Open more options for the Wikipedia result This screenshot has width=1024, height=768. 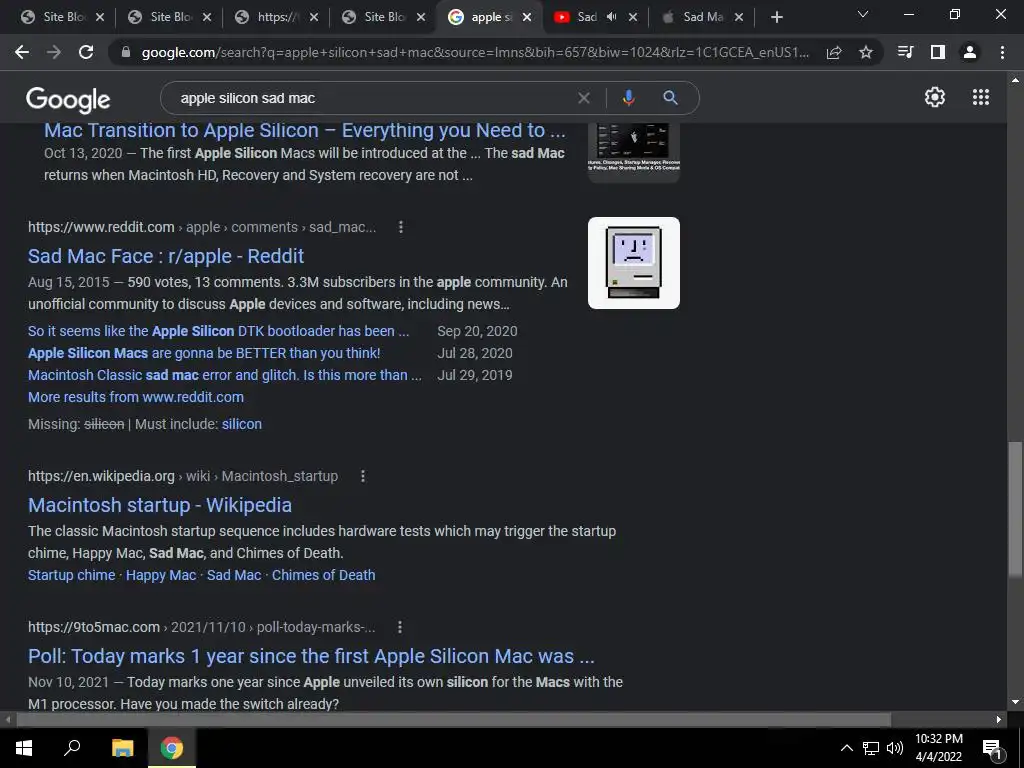point(363,476)
